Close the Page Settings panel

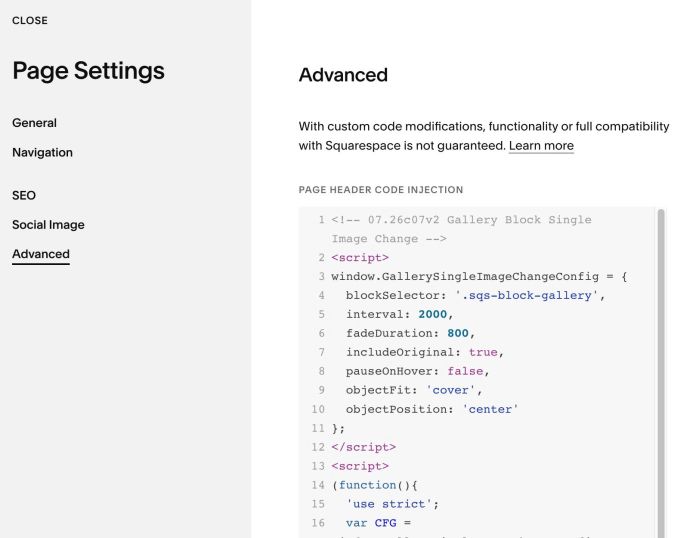[x=30, y=21]
